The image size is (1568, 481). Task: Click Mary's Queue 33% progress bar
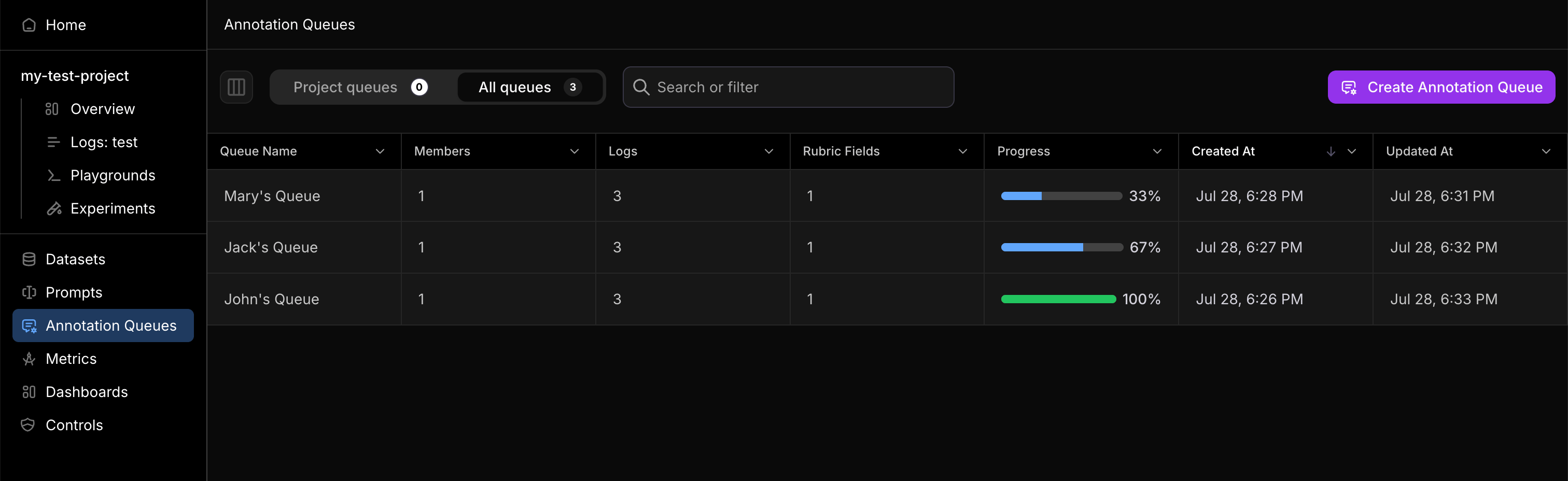pyautogui.click(x=1061, y=196)
